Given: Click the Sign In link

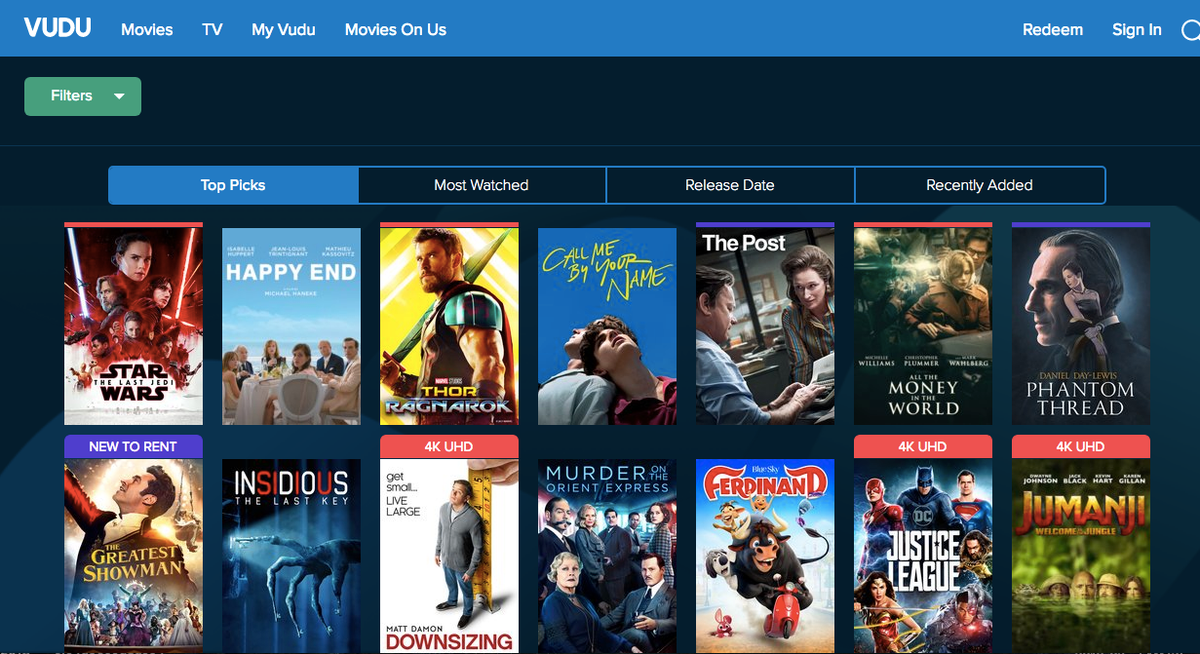Looking at the screenshot, I should coord(1136,30).
